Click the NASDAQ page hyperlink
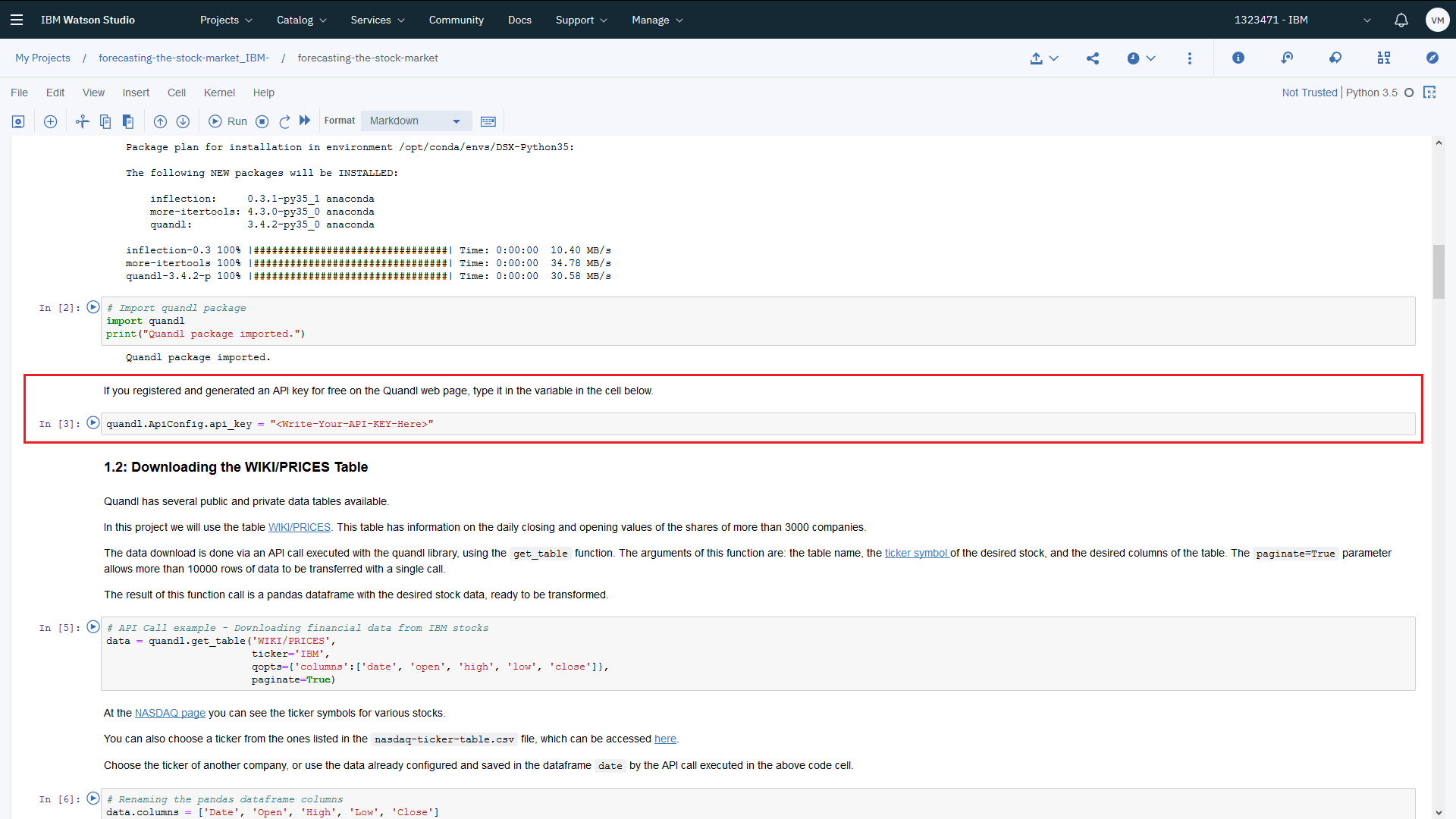 coord(170,713)
